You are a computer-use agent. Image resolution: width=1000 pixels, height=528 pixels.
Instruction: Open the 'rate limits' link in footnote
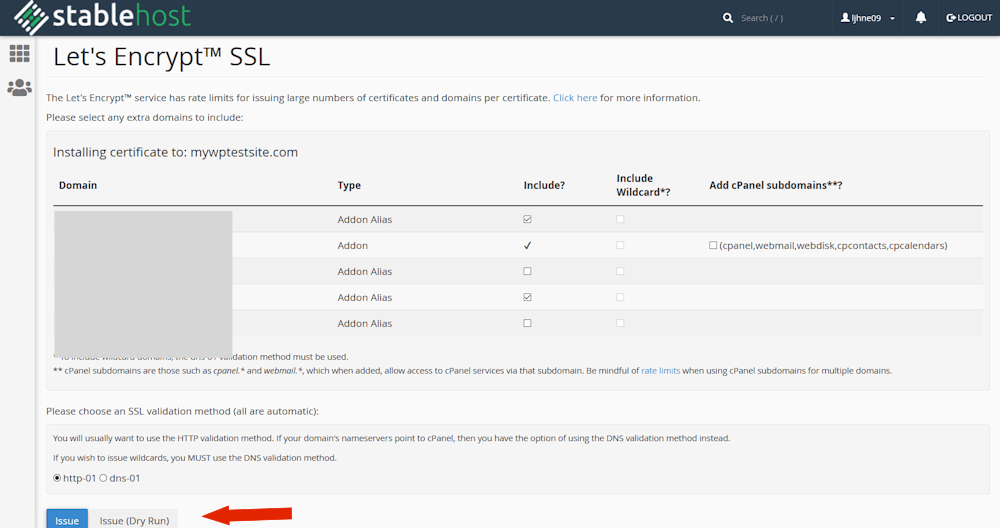[660, 370]
